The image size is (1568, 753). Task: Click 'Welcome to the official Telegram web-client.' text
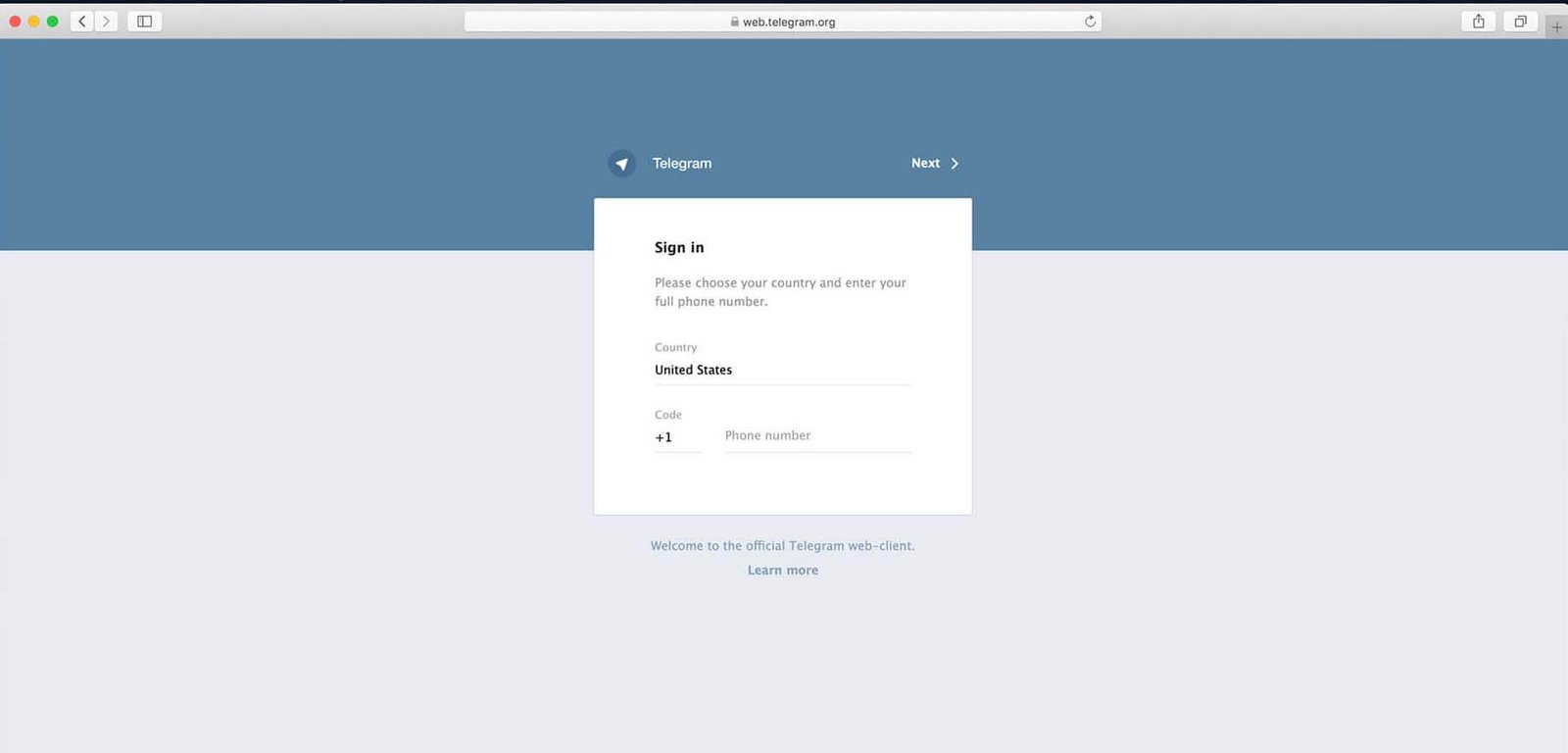[783, 546]
